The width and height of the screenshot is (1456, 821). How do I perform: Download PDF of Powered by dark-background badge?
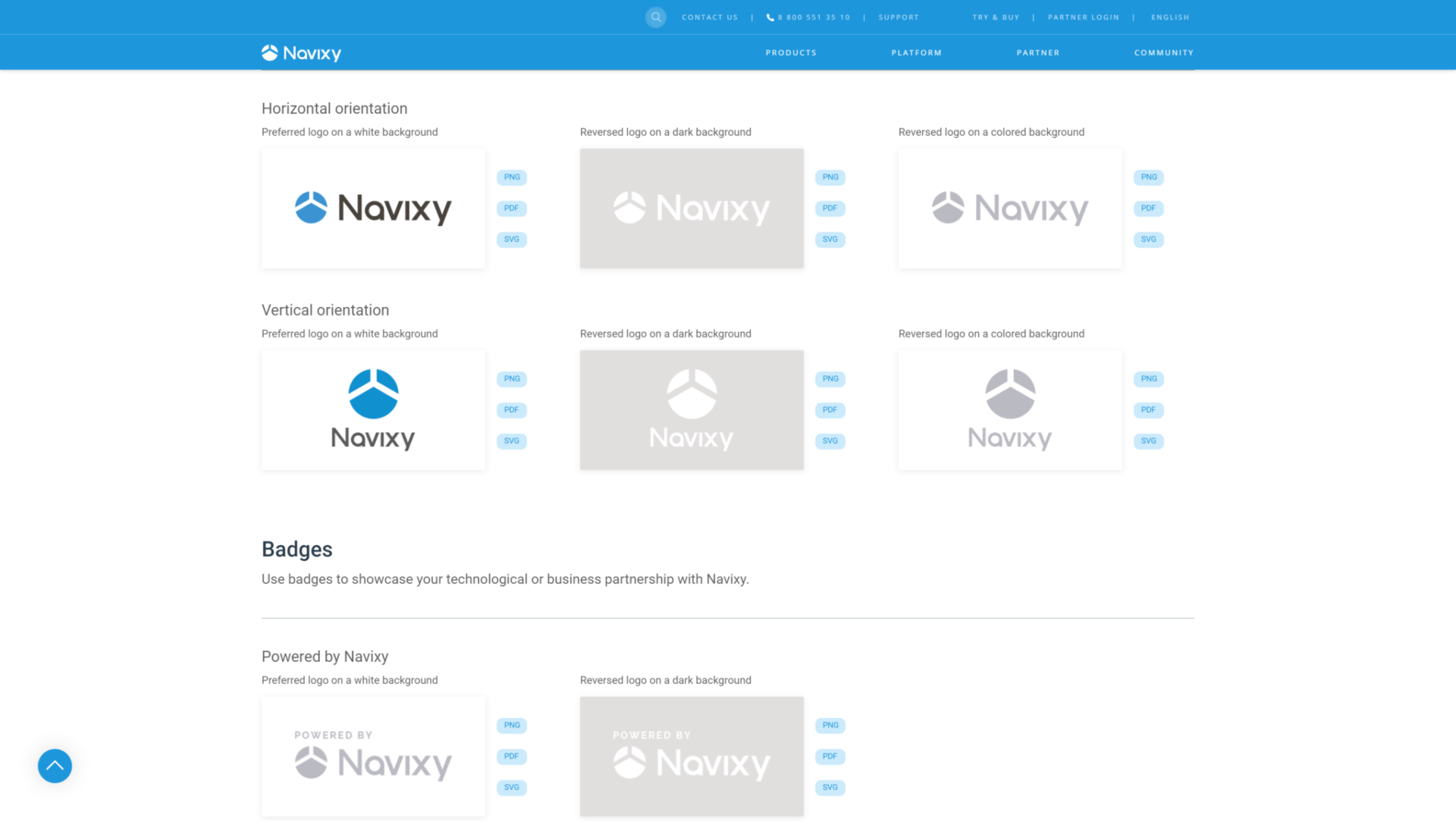click(830, 757)
